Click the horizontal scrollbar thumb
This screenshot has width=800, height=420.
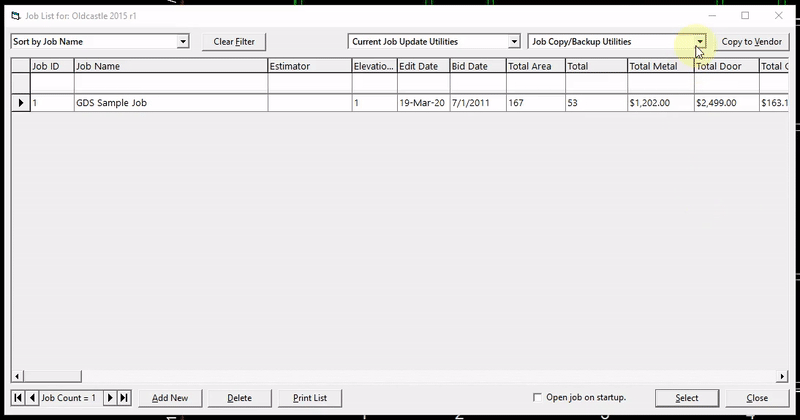tap(52, 377)
